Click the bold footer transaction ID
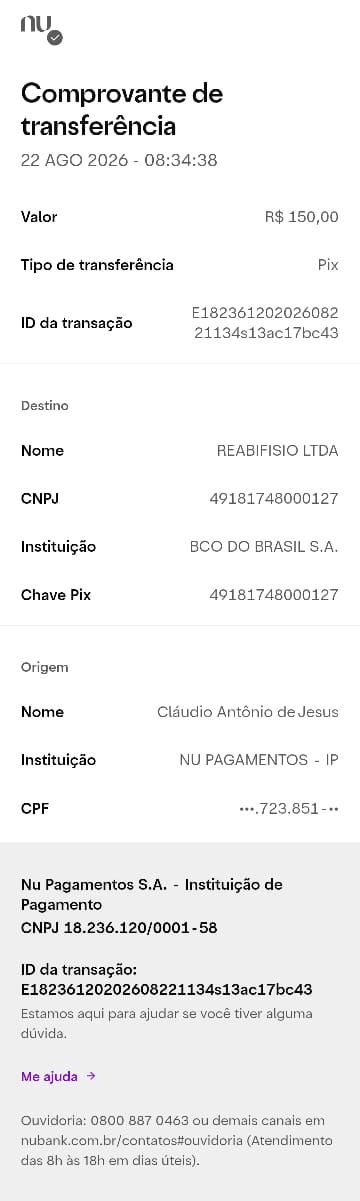 point(167,990)
